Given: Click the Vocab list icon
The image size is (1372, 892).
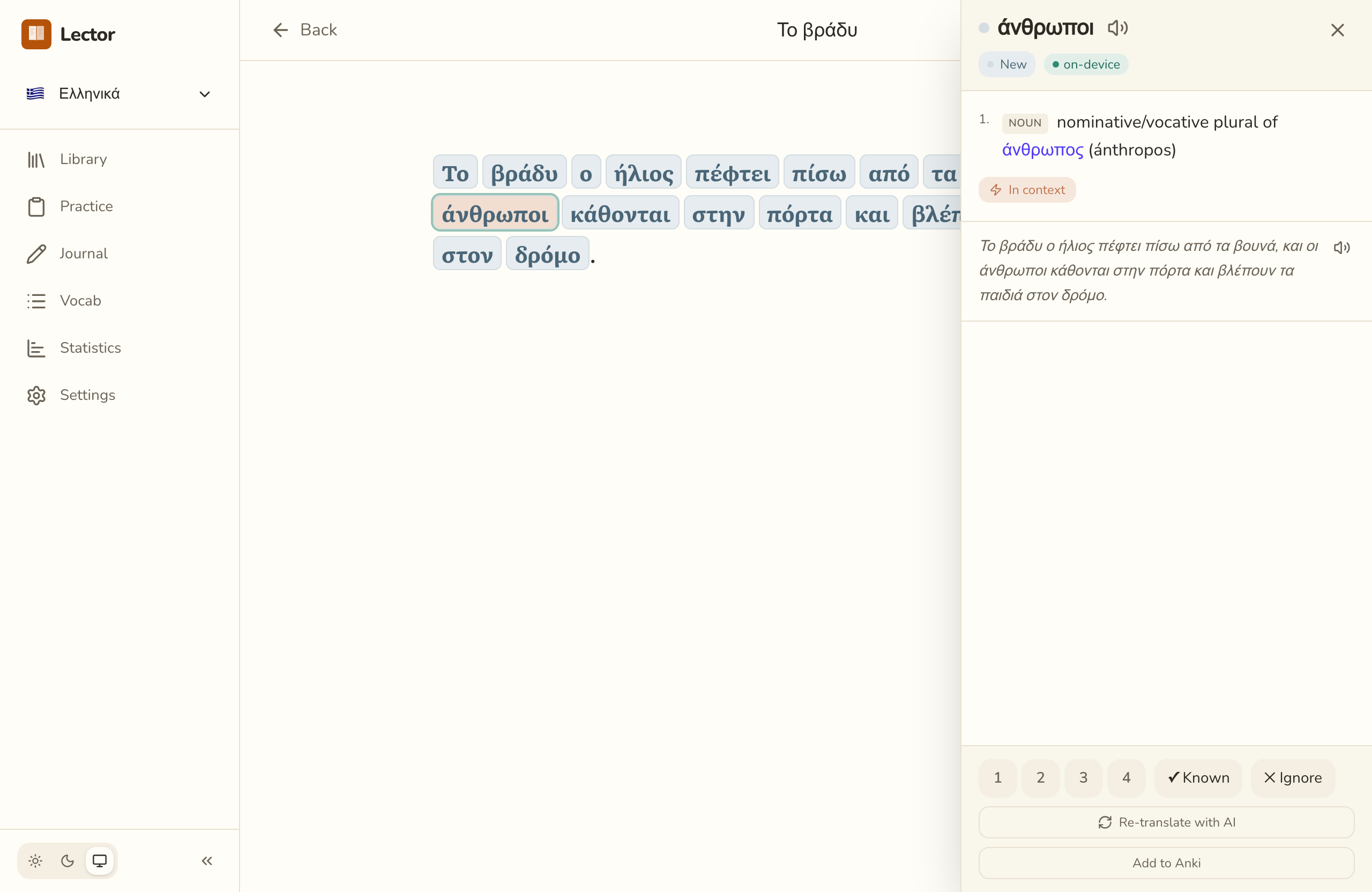Looking at the screenshot, I should coord(36,302).
